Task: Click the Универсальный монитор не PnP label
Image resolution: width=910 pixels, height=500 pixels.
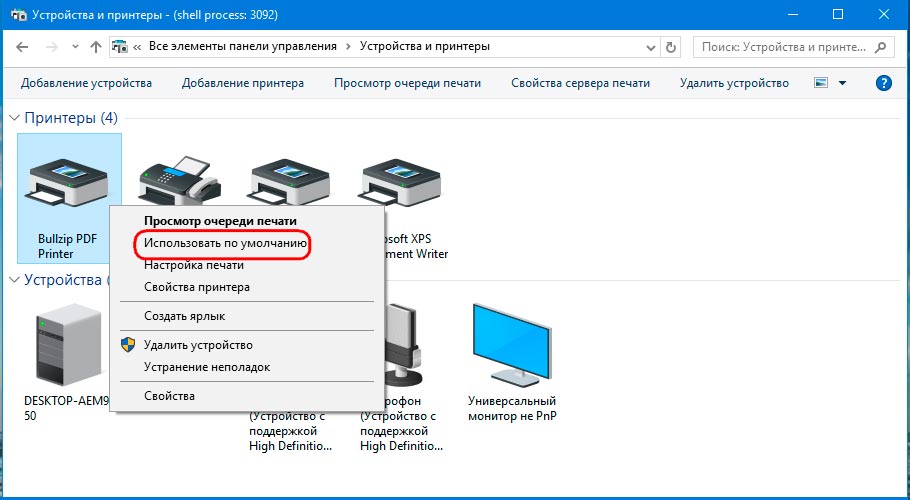Action: coord(512,408)
